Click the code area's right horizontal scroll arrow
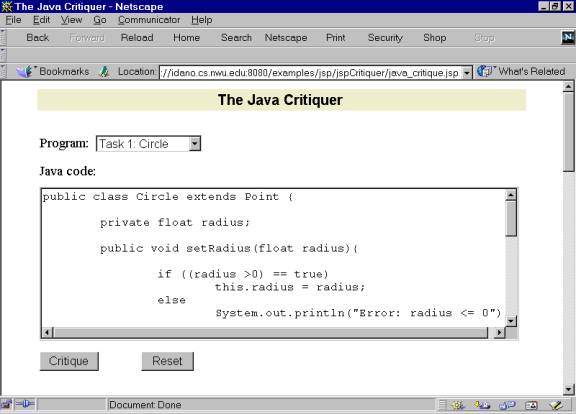Image resolution: width=576 pixels, height=414 pixels. pyautogui.click(x=499, y=333)
